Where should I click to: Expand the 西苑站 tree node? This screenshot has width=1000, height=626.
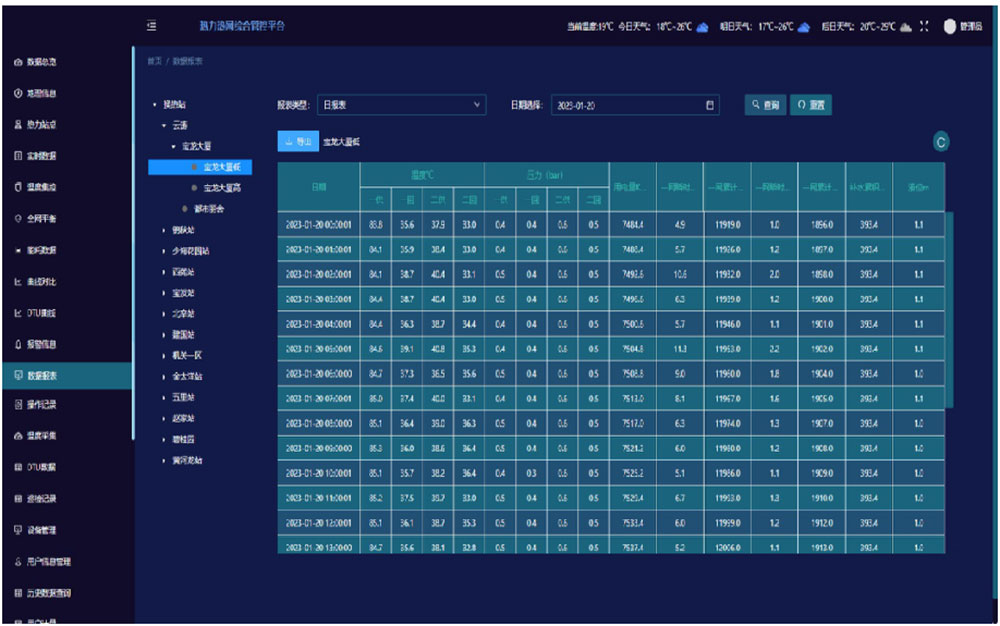(164, 272)
